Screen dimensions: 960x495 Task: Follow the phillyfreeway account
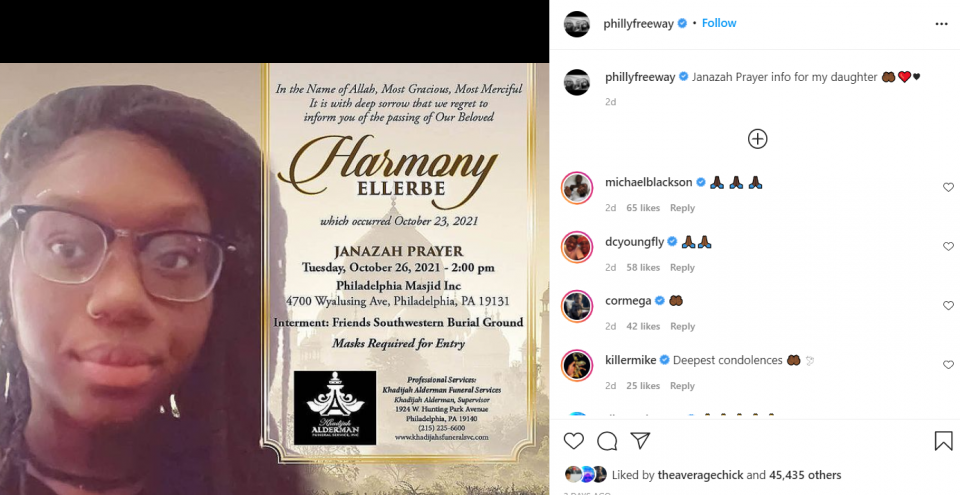[x=719, y=23]
